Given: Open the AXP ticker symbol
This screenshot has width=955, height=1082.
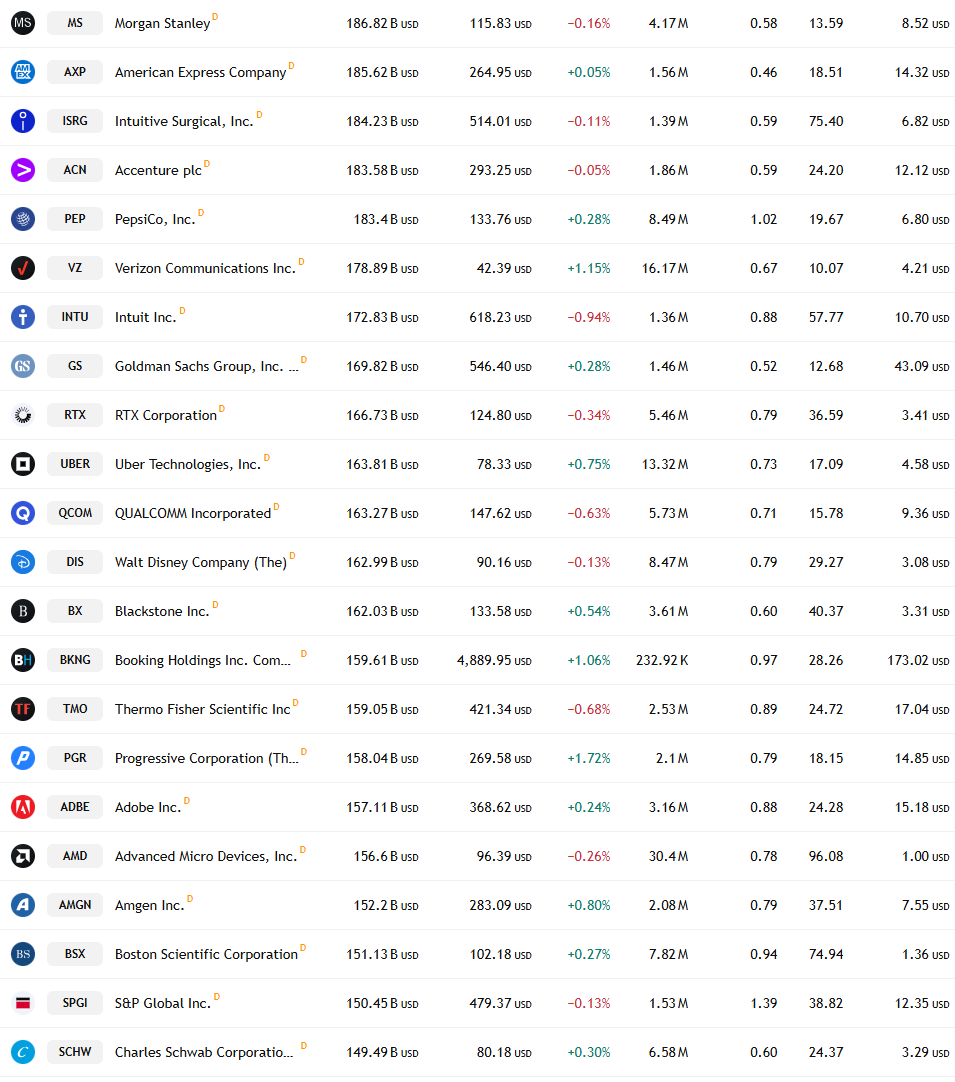Looking at the screenshot, I should [75, 72].
